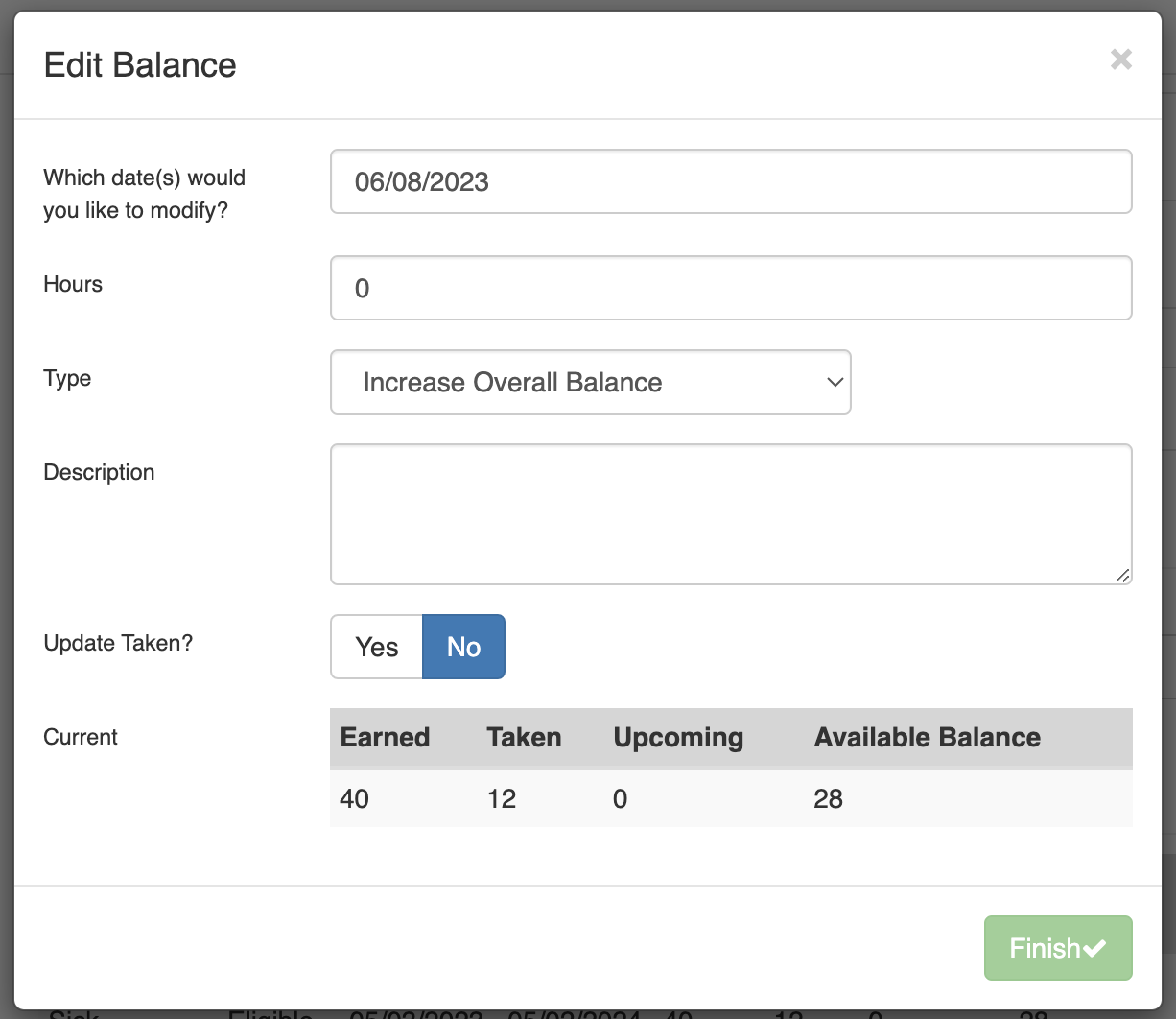Image resolution: width=1176 pixels, height=1019 pixels.
Task: Click inside the Description text area
Action: 731,514
